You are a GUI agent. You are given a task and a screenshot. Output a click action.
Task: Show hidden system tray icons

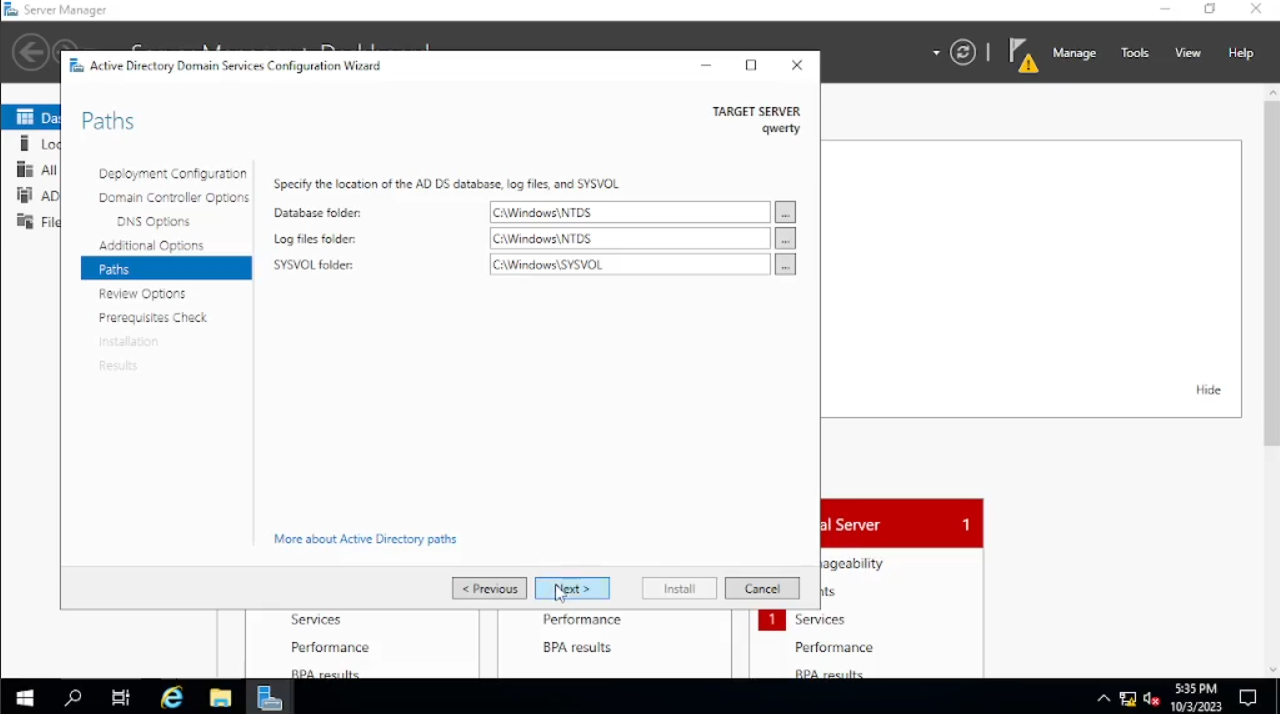[1103, 699]
